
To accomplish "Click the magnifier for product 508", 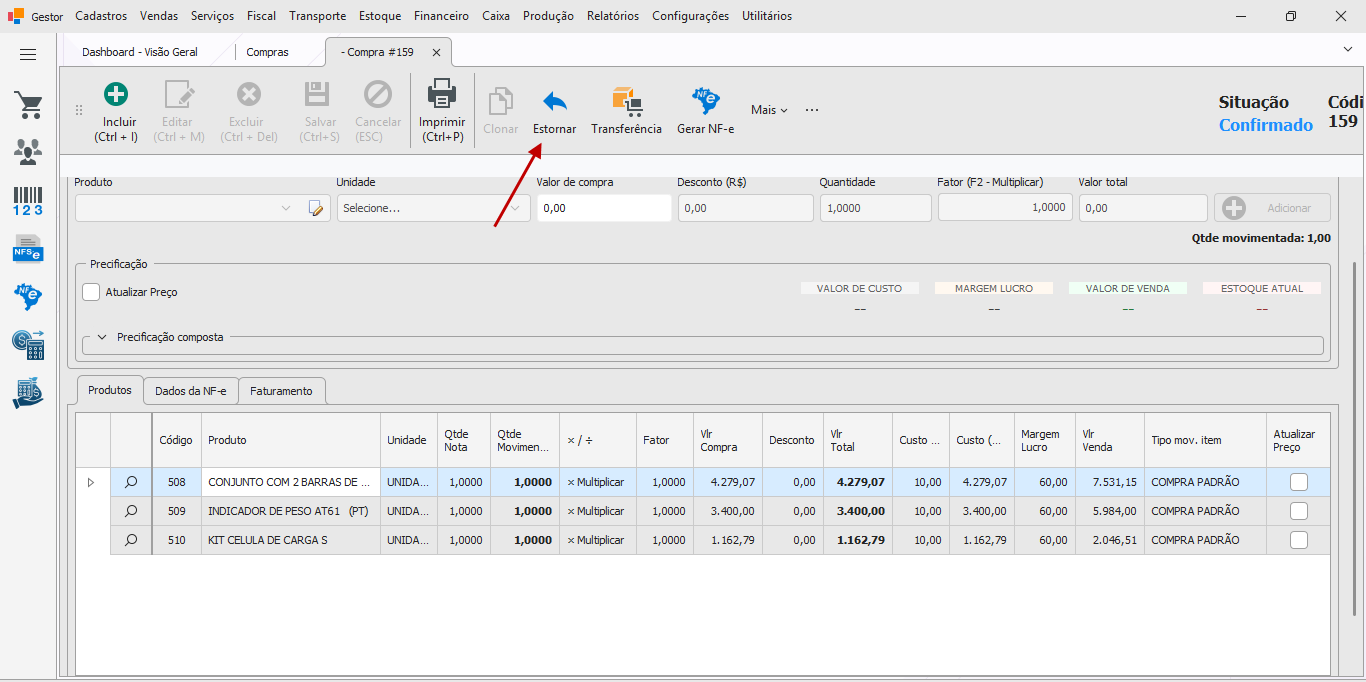I will (x=131, y=482).
